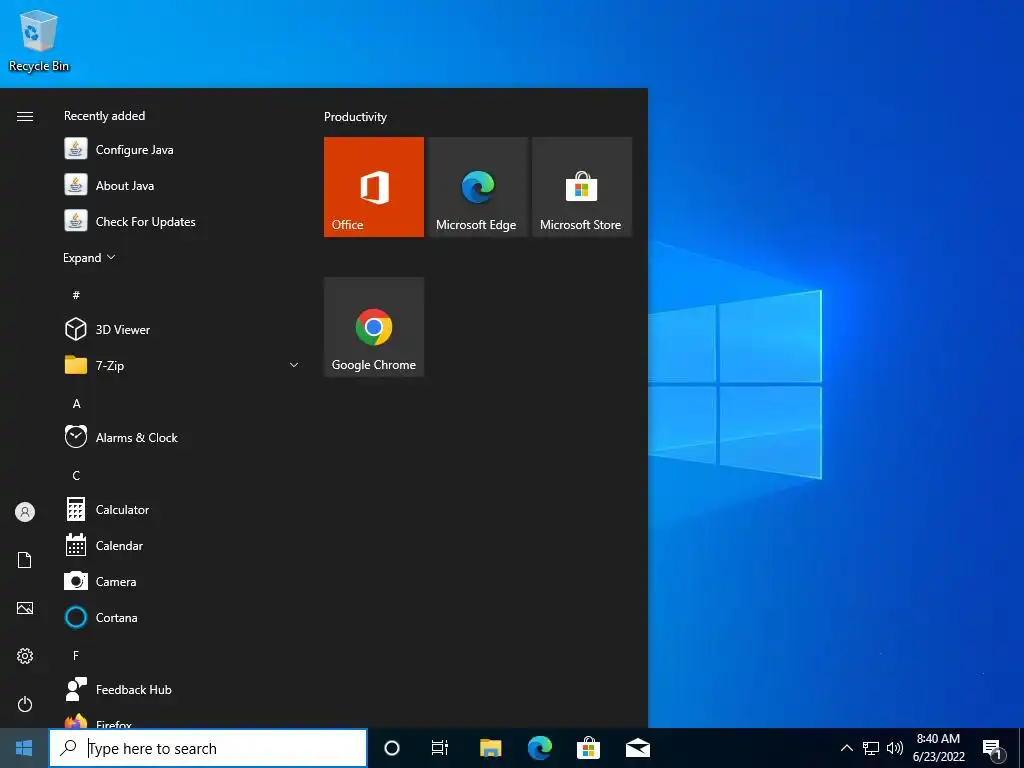Expand the 7-Zip folder
Image resolution: width=1024 pixels, height=768 pixels.
pos(182,365)
